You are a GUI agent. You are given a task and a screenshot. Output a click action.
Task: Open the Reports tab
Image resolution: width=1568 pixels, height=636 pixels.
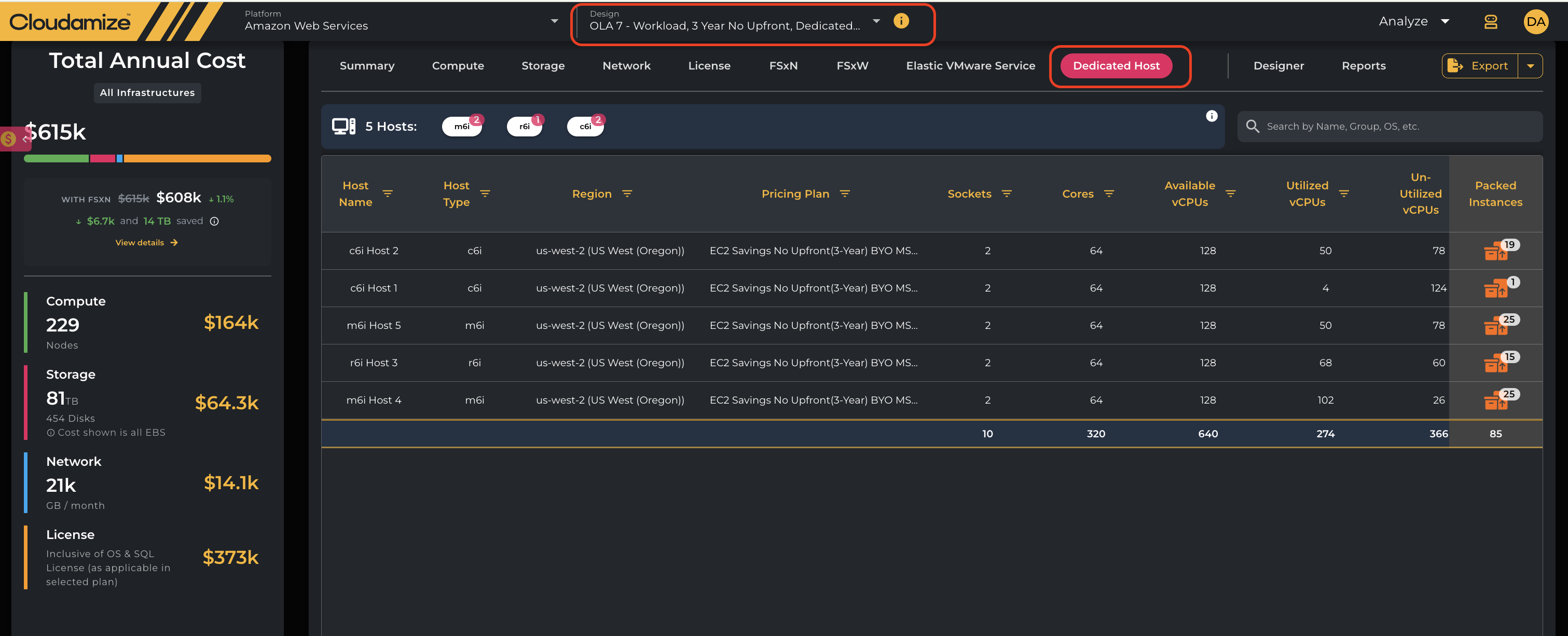(1364, 66)
